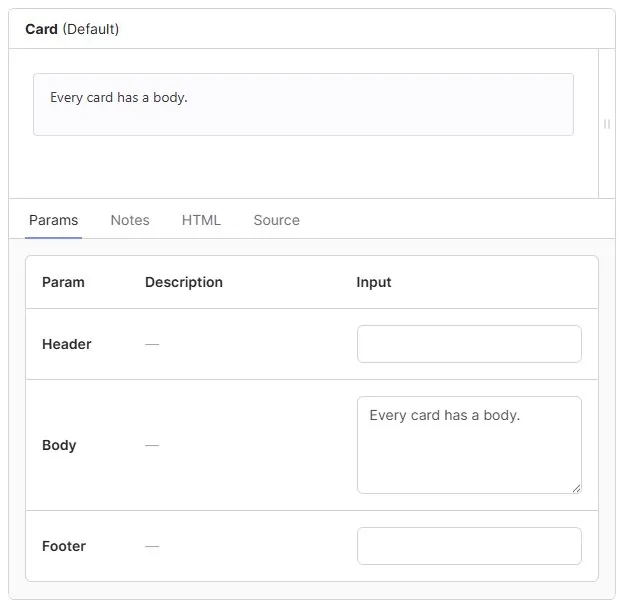Focus the Body textarea
The image size is (624, 608).
pyautogui.click(x=468, y=444)
